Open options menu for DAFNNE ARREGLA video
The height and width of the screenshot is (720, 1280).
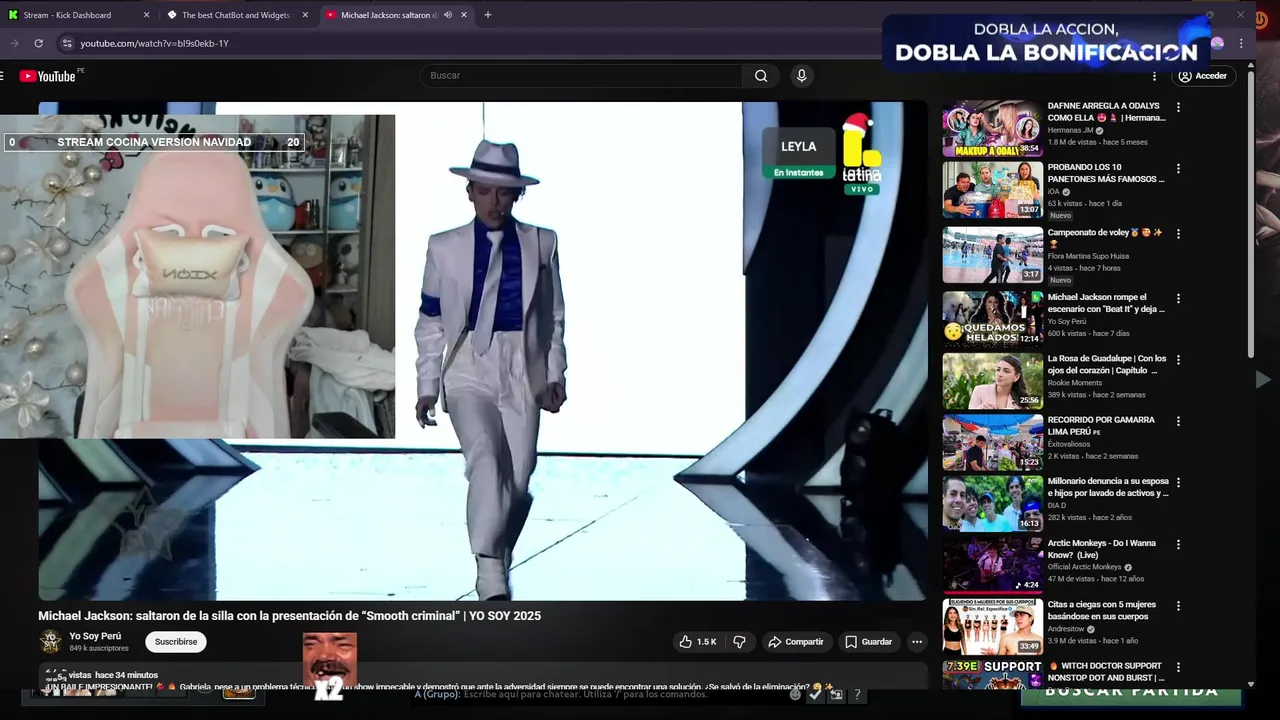1178,107
